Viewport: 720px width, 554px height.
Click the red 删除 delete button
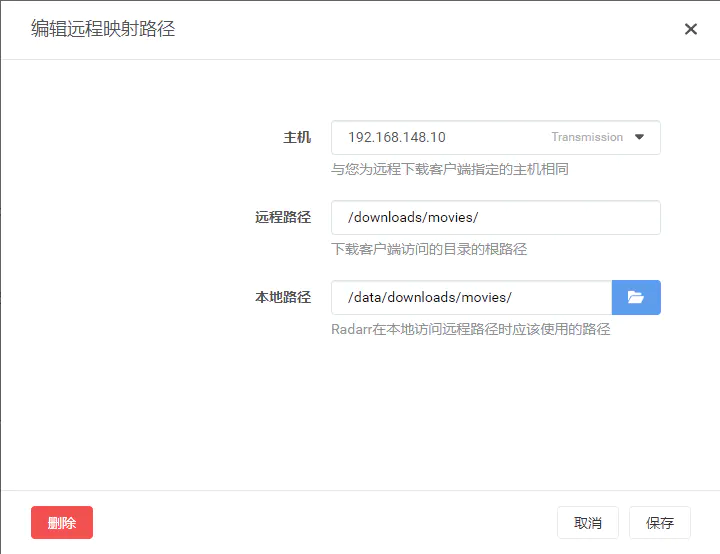[x=62, y=522]
